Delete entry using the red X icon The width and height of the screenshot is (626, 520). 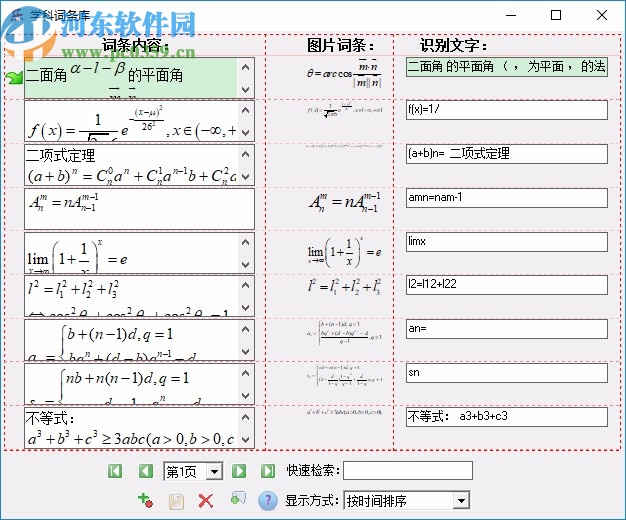[206, 501]
